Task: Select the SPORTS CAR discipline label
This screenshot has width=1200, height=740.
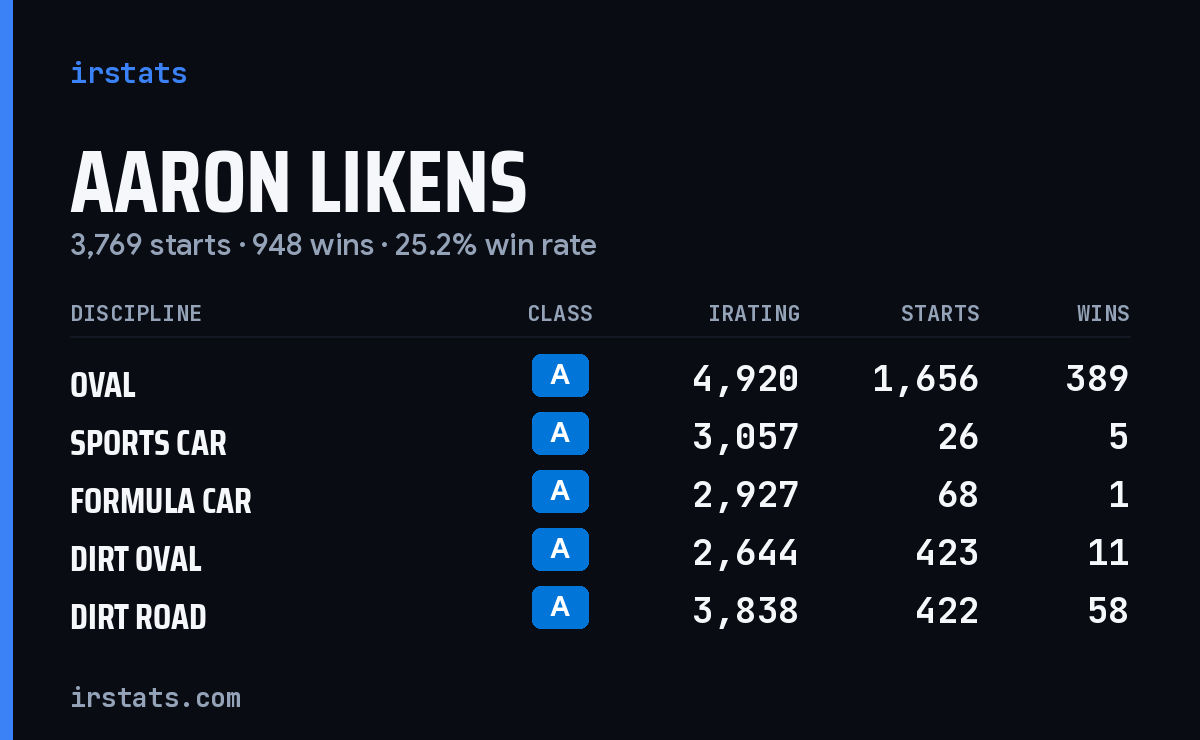Action: [148, 443]
